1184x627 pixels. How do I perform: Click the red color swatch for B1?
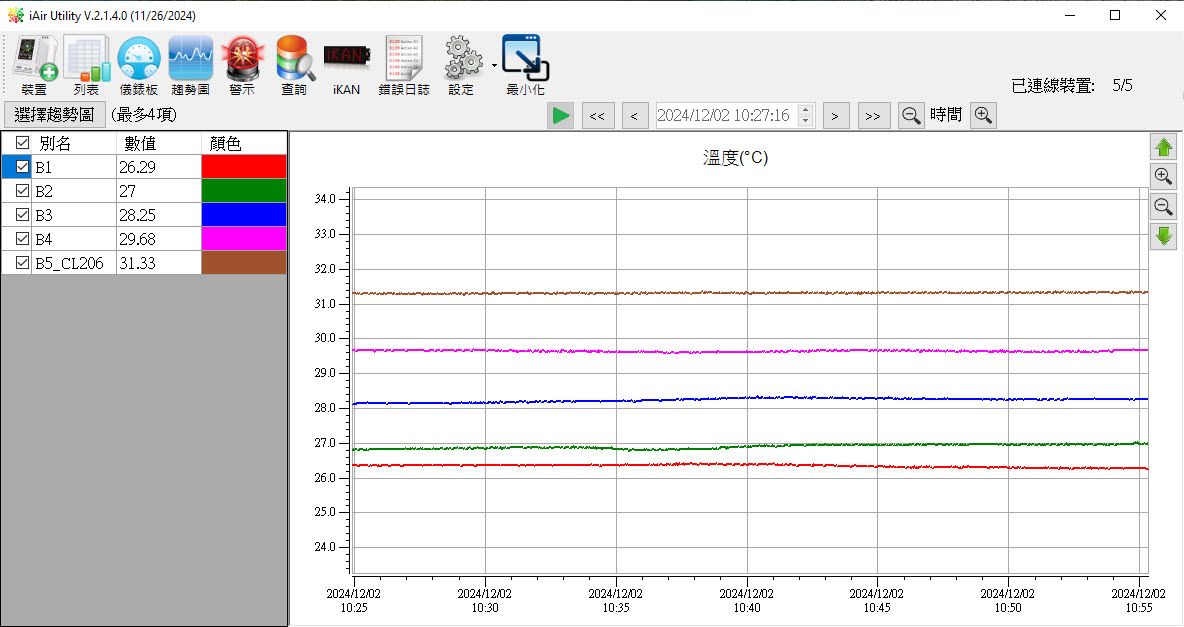click(x=244, y=167)
